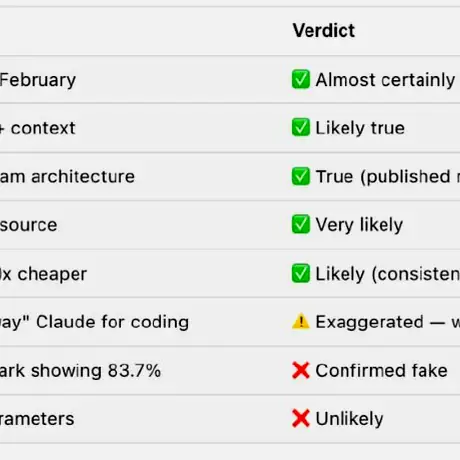
Task: Click the Confirmed fake verdict text
Action: coord(381,371)
